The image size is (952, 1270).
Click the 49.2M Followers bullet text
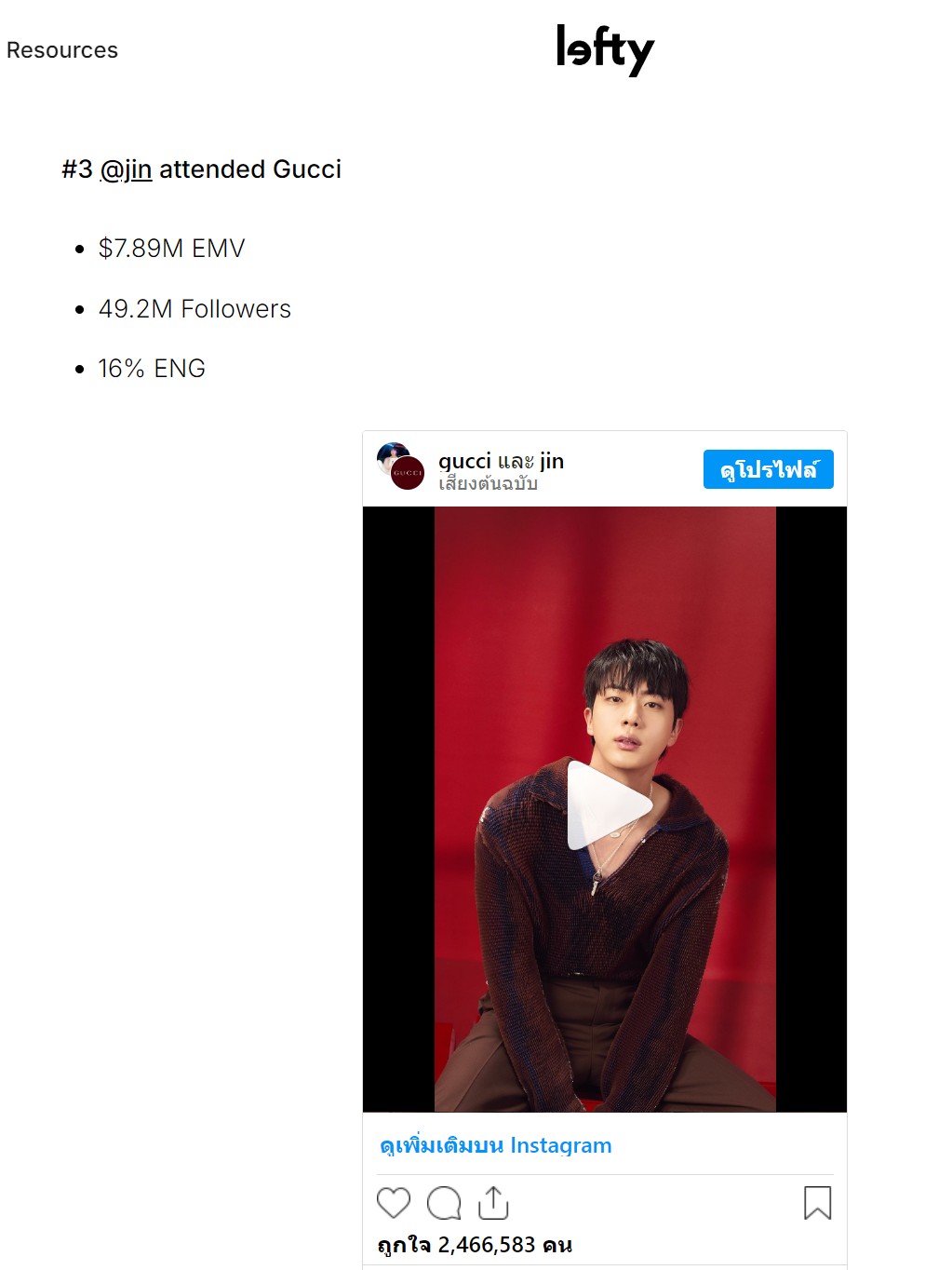pyautogui.click(x=194, y=309)
